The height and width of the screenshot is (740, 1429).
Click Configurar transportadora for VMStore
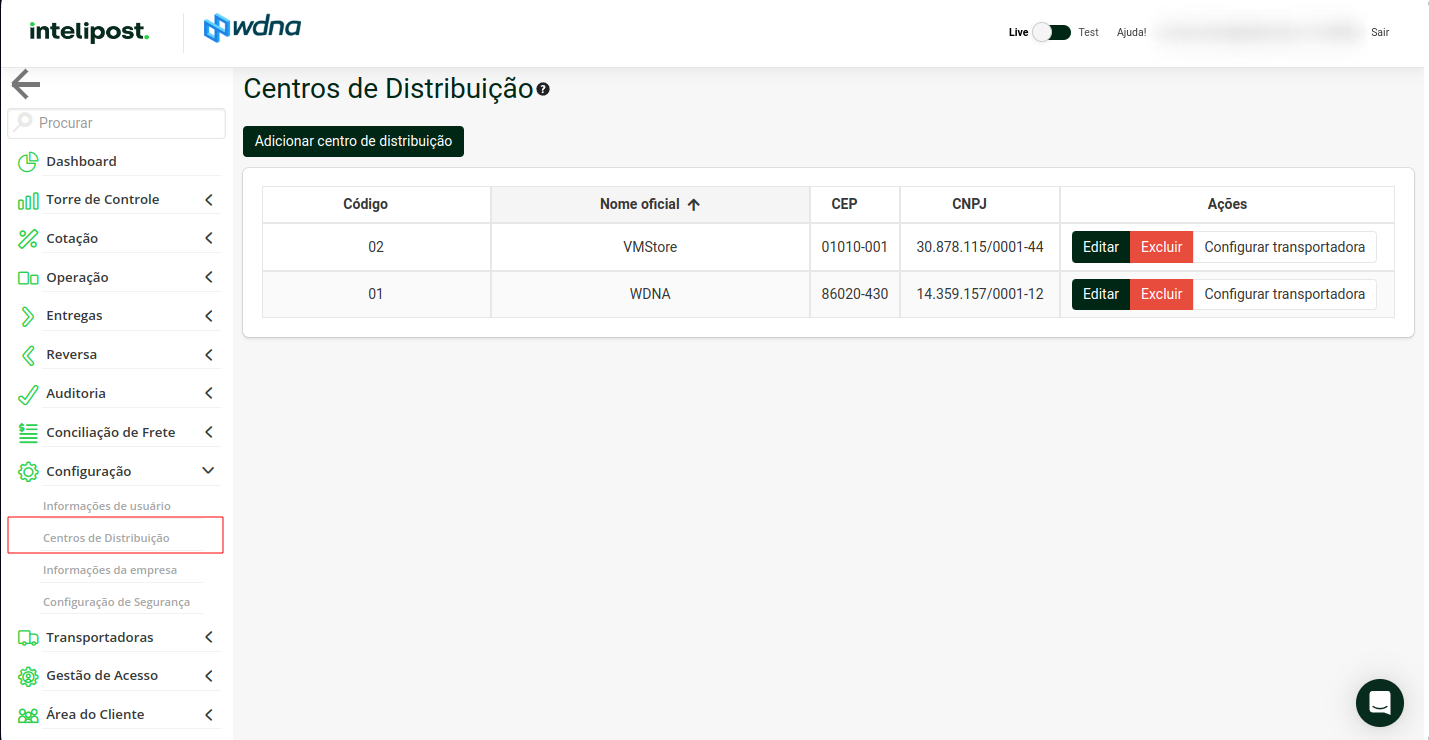pyautogui.click(x=1284, y=247)
